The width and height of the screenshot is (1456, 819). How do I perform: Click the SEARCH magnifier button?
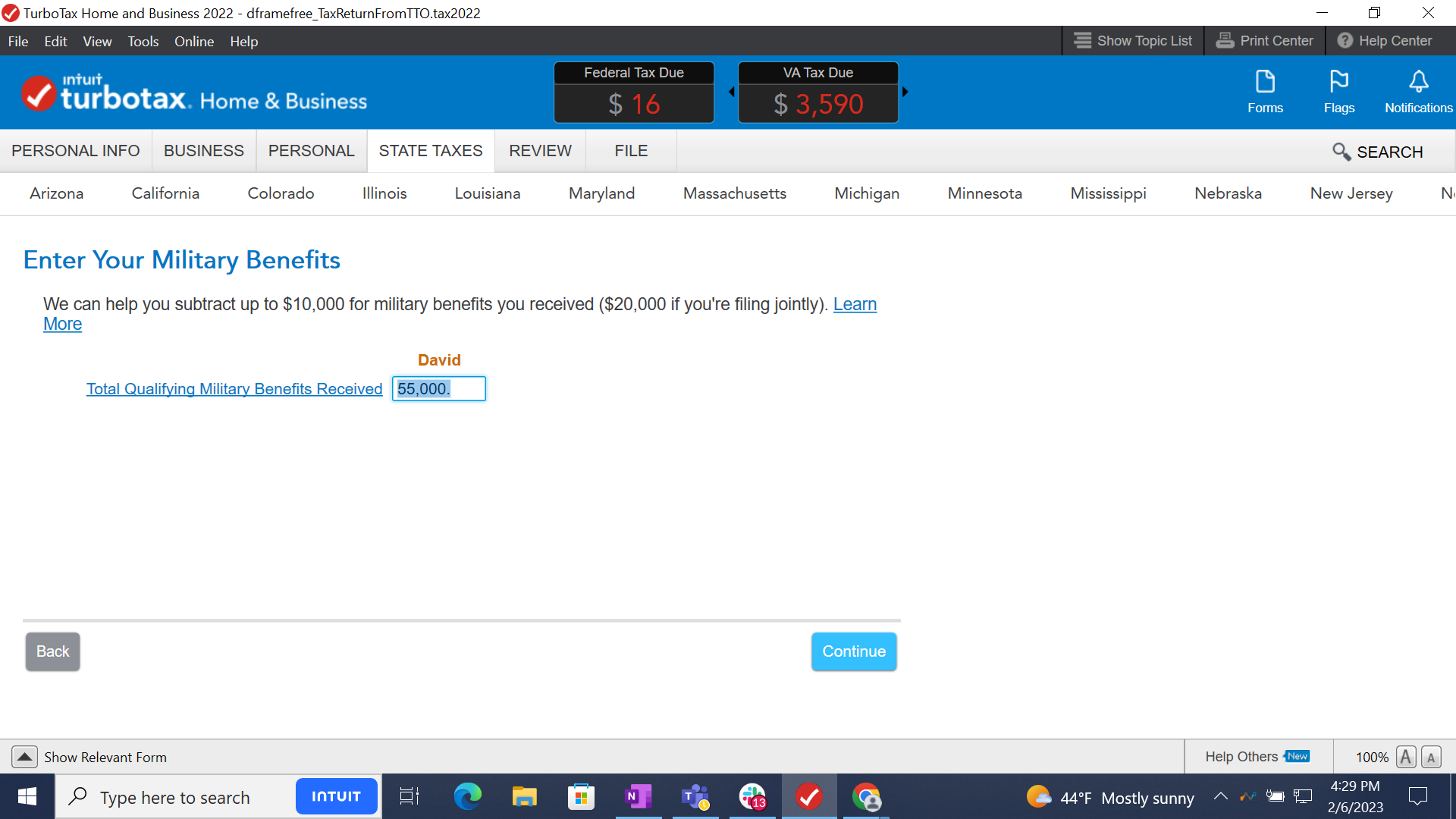click(1378, 152)
